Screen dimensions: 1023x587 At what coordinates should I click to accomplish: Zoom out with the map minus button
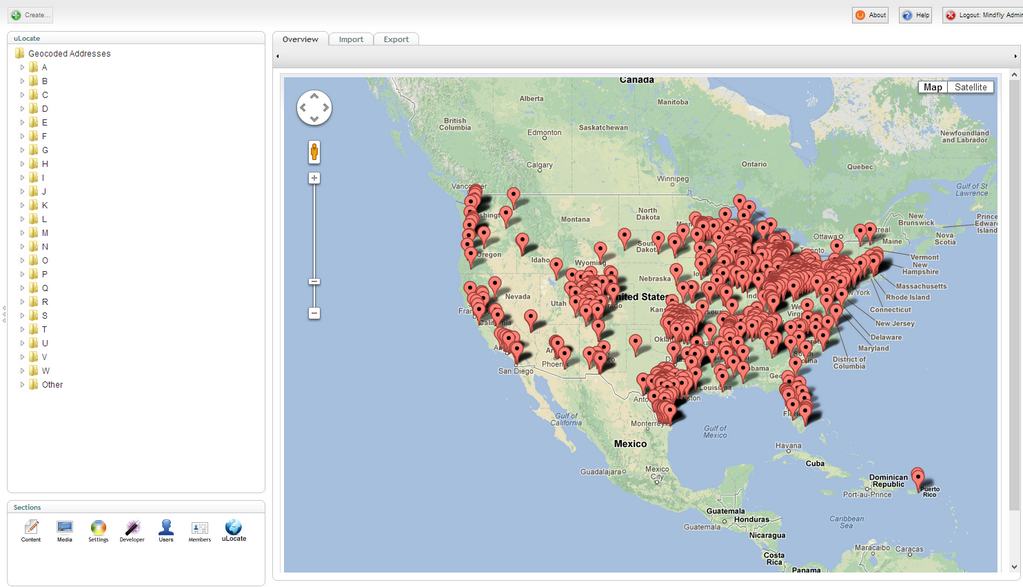coord(314,314)
